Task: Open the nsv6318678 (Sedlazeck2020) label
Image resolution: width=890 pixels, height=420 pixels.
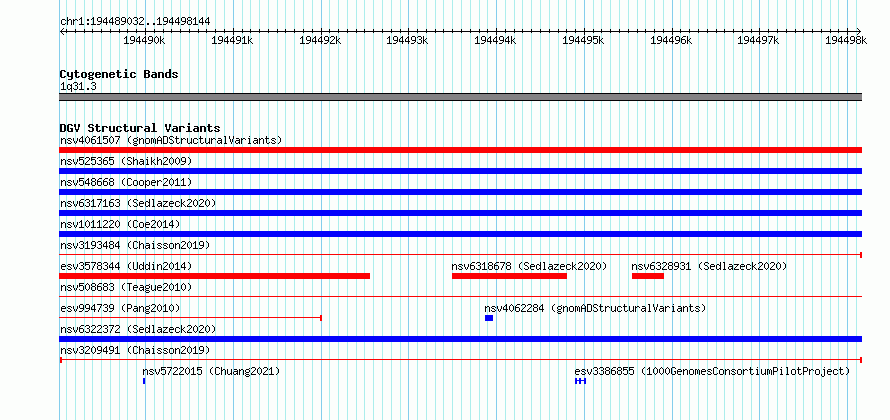Action: point(529,266)
